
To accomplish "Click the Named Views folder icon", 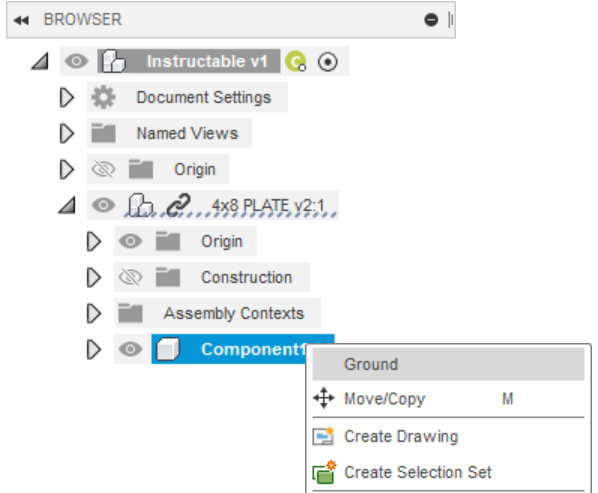I will pyautogui.click(x=103, y=133).
